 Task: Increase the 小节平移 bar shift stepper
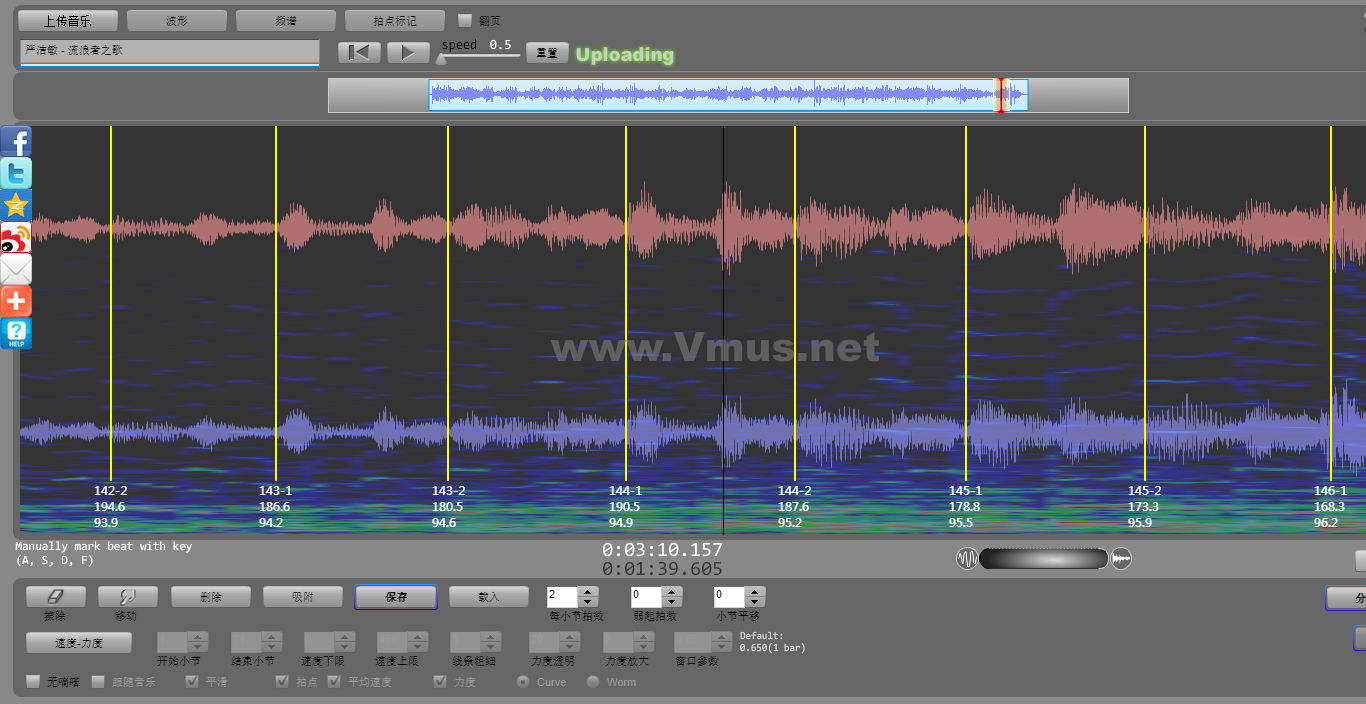tap(755, 592)
